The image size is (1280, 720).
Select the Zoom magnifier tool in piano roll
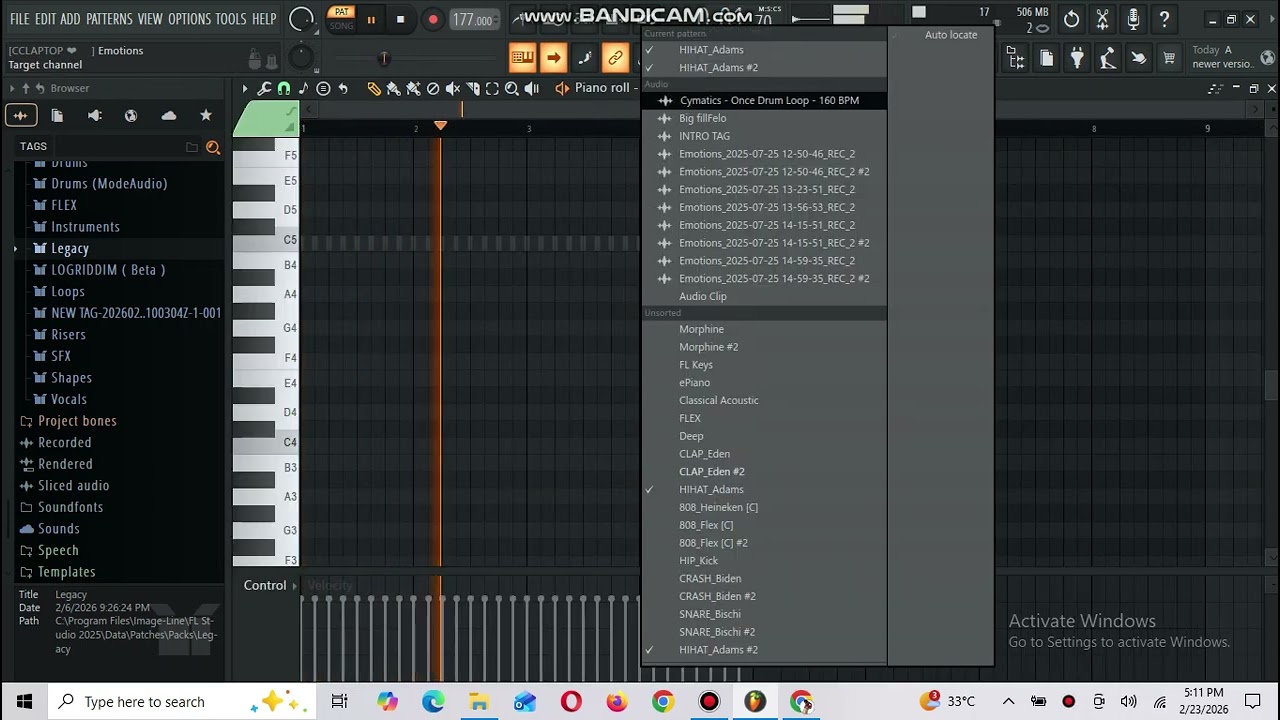[x=512, y=89]
